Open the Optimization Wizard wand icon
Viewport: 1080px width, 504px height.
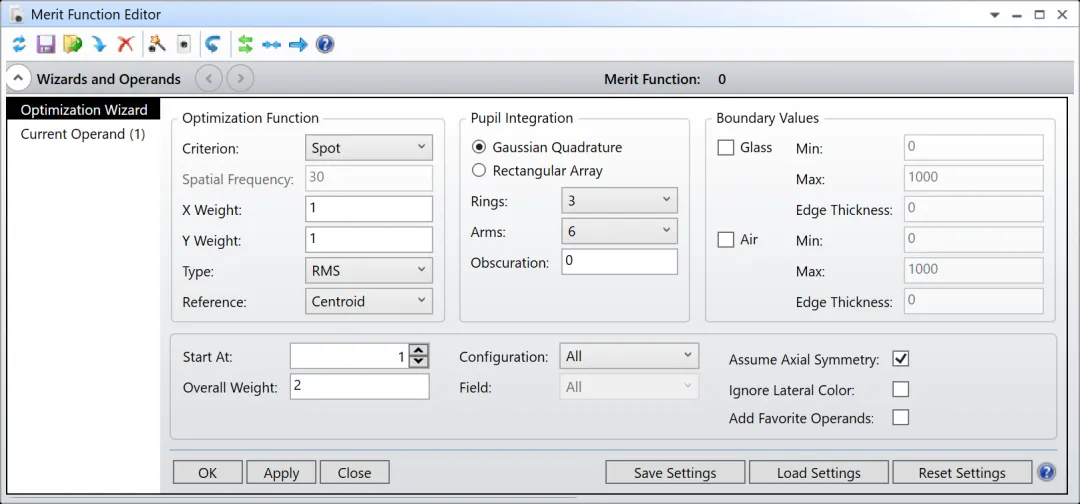pyautogui.click(x=156, y=44)
